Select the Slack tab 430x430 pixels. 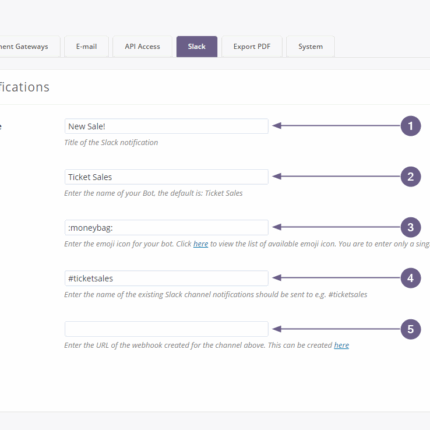197,47
